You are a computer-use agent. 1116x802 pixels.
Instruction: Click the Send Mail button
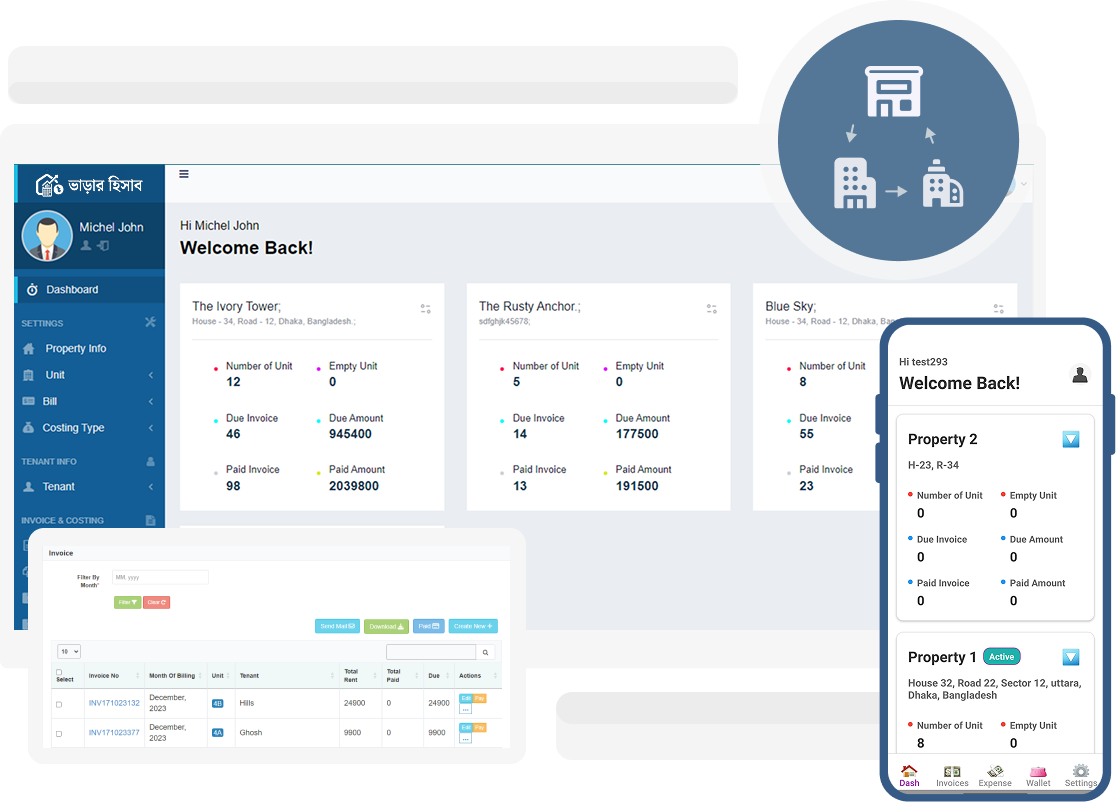pos(337,626)
